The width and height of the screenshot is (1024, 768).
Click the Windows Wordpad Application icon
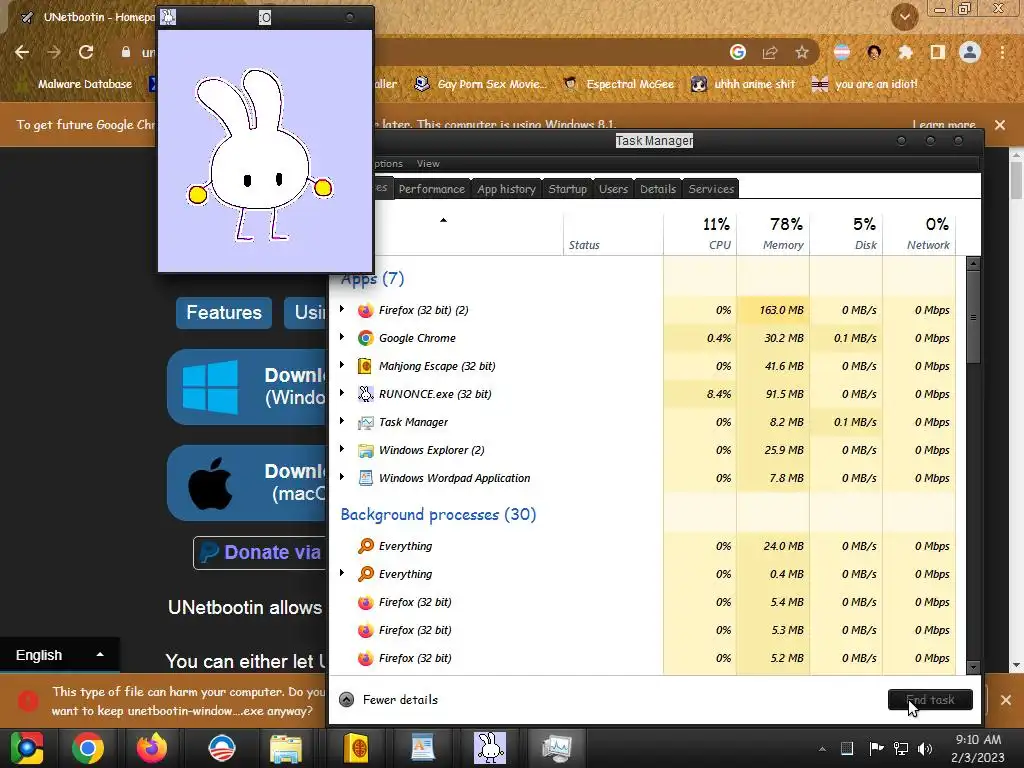[x=366, y=479]
